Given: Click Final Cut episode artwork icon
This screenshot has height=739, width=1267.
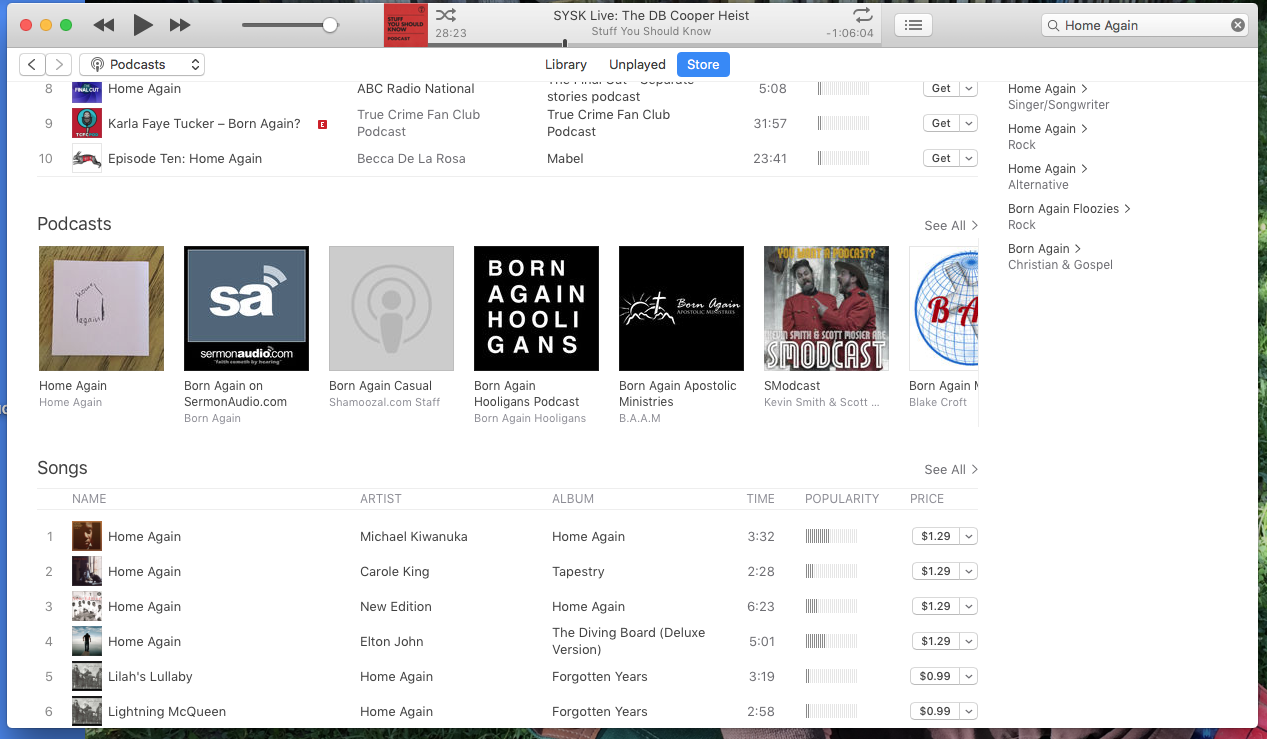Looking at the screenshot, I should tap(87, 90).
